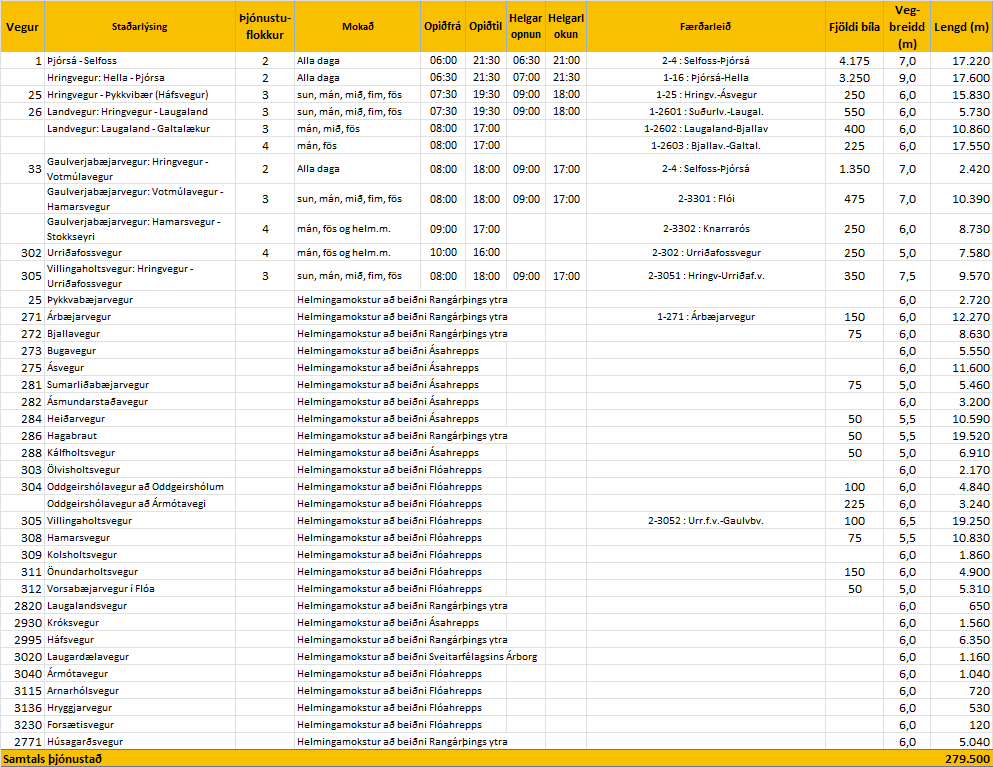Select the 'Samtals þjónustað' total label
The width and height of the screenshot is (993, 767).
point(53,759)
